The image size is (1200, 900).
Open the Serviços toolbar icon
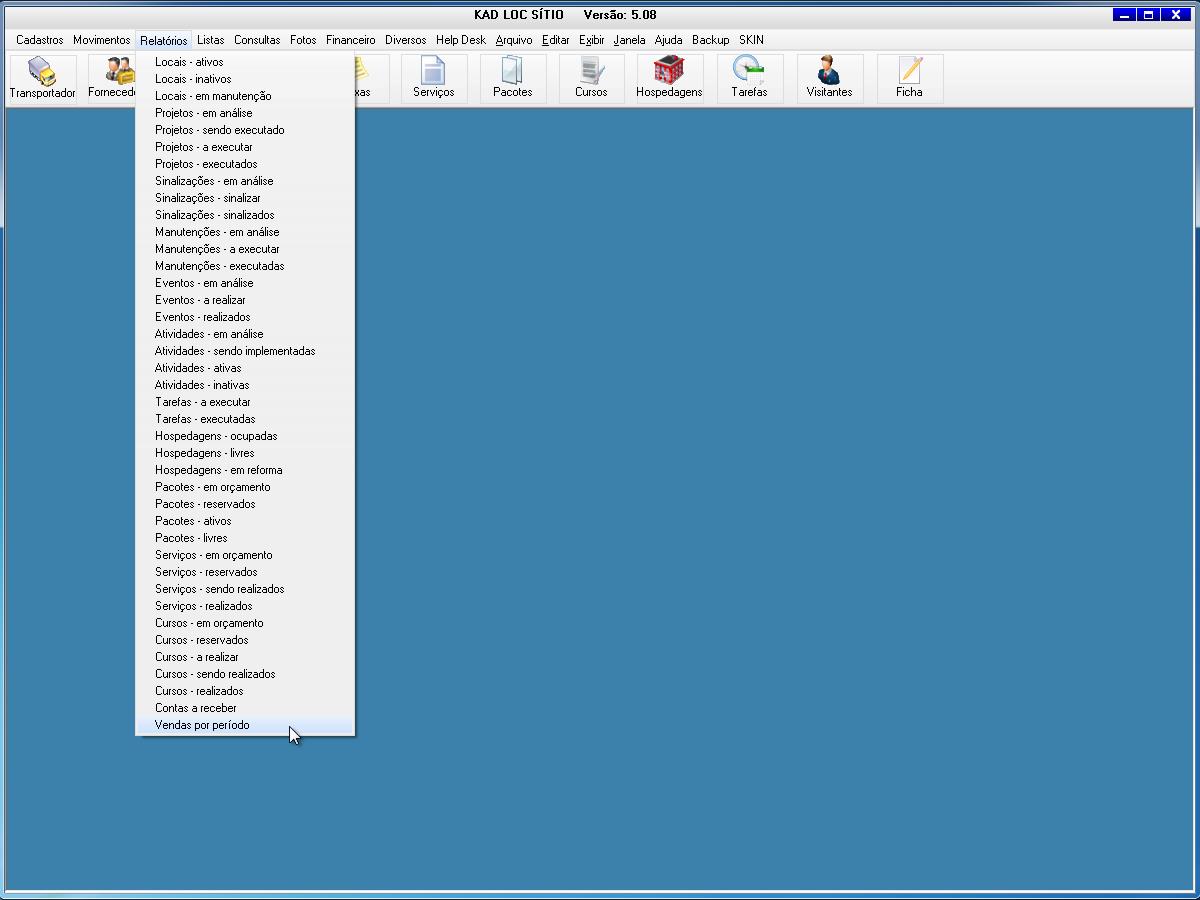tap(433, 78)
